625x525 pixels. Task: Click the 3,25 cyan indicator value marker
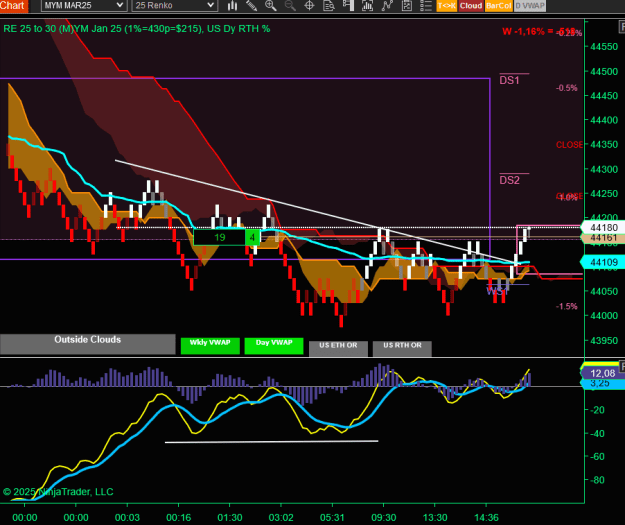(602, 383)
